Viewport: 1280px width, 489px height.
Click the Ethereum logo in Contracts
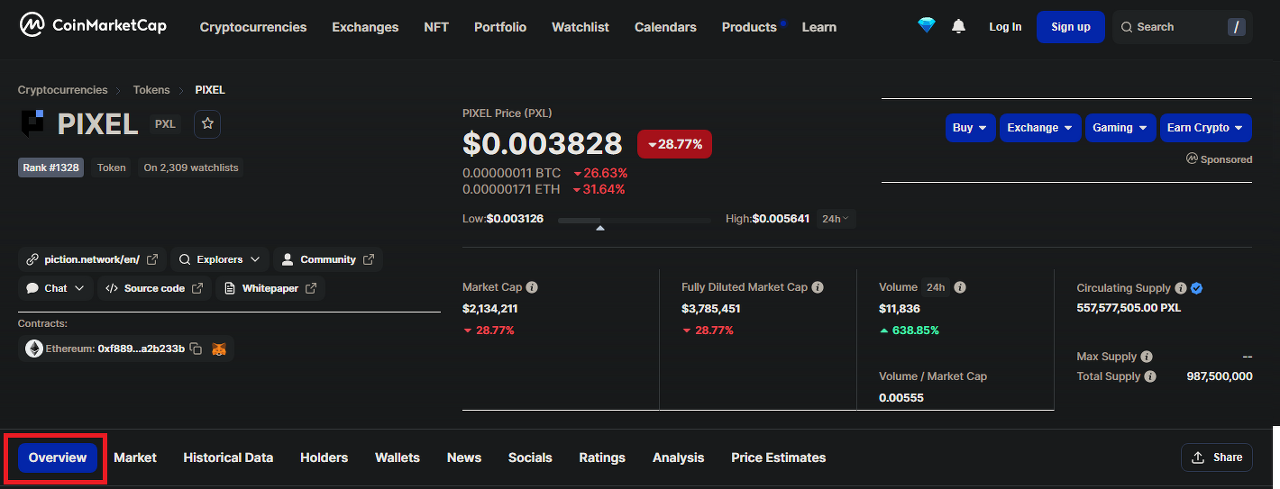[x=34, y=349]
